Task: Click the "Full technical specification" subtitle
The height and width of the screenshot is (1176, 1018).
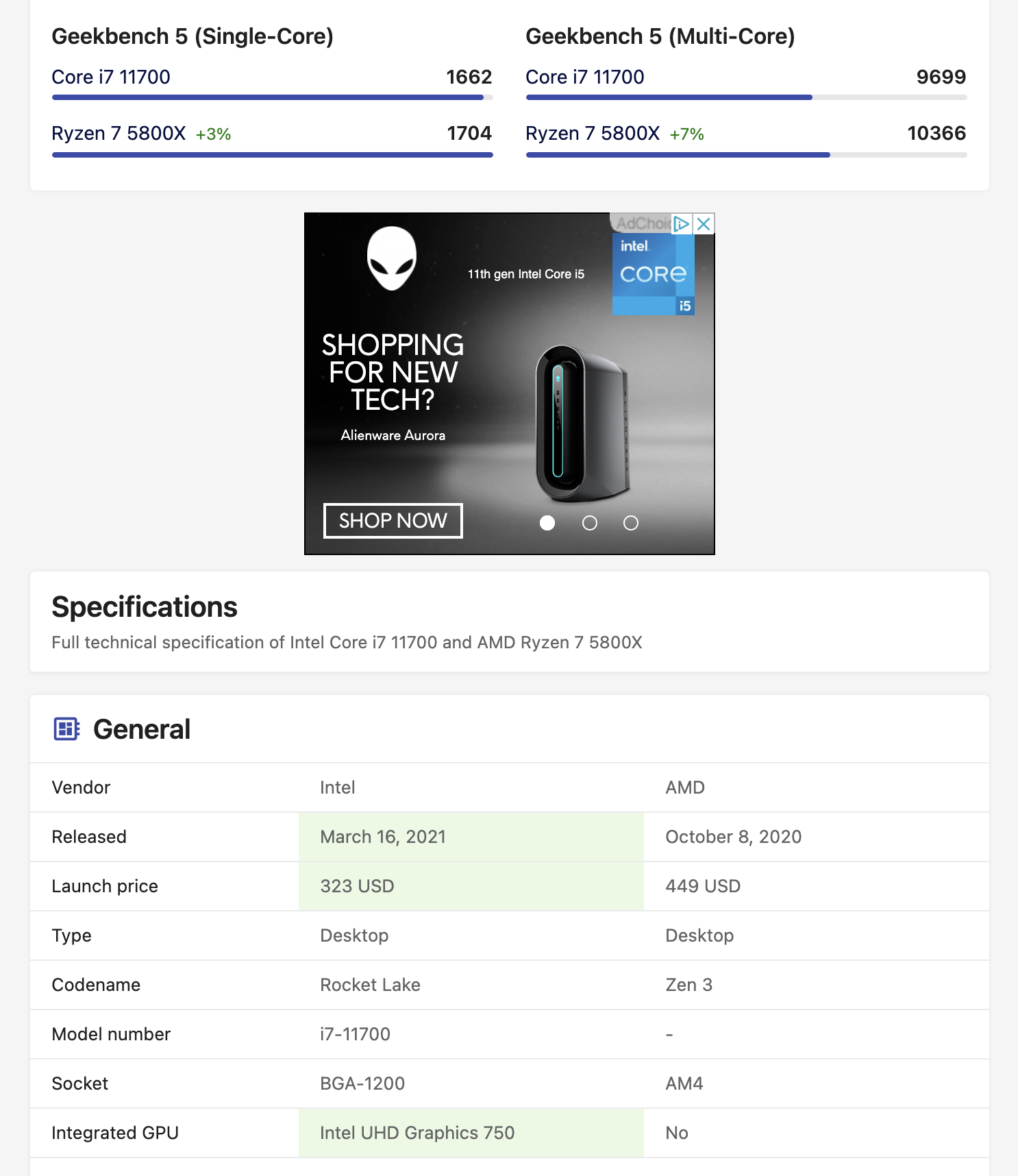Action: (347, 642)
